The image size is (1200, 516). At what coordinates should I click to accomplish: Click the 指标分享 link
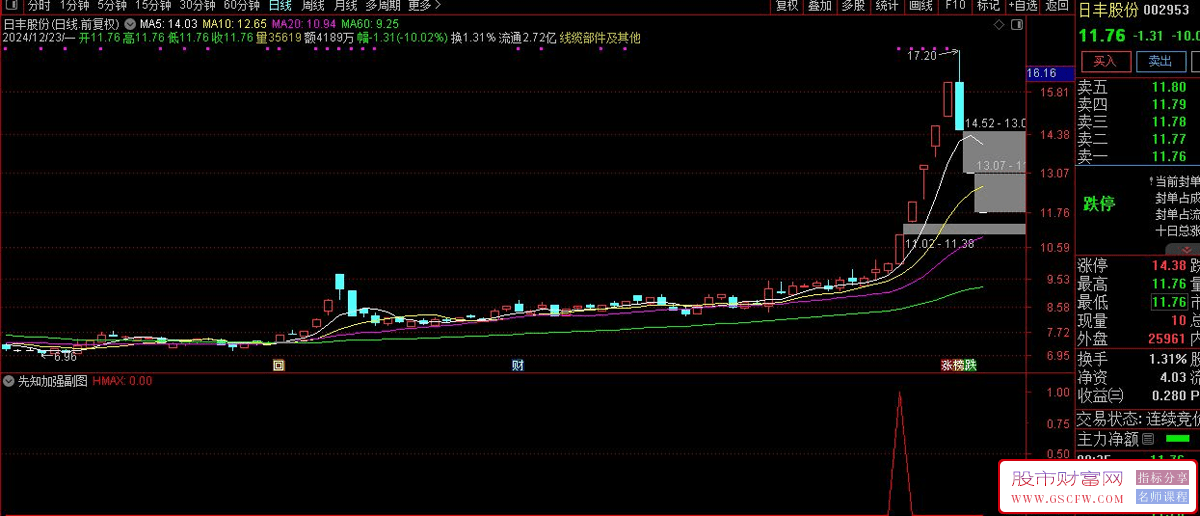1164,478
